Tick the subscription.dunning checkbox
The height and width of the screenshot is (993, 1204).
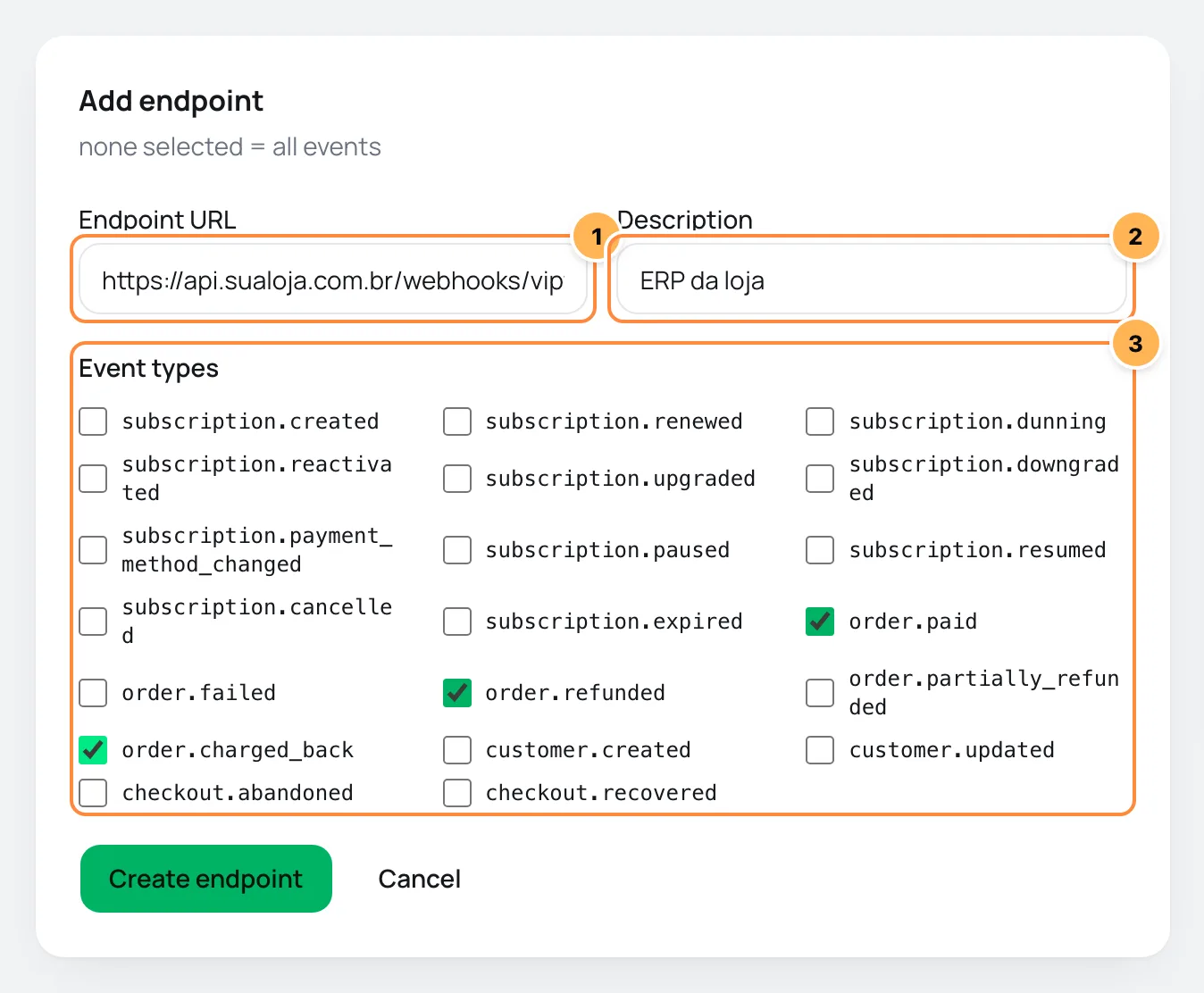[x=820, y=421]
